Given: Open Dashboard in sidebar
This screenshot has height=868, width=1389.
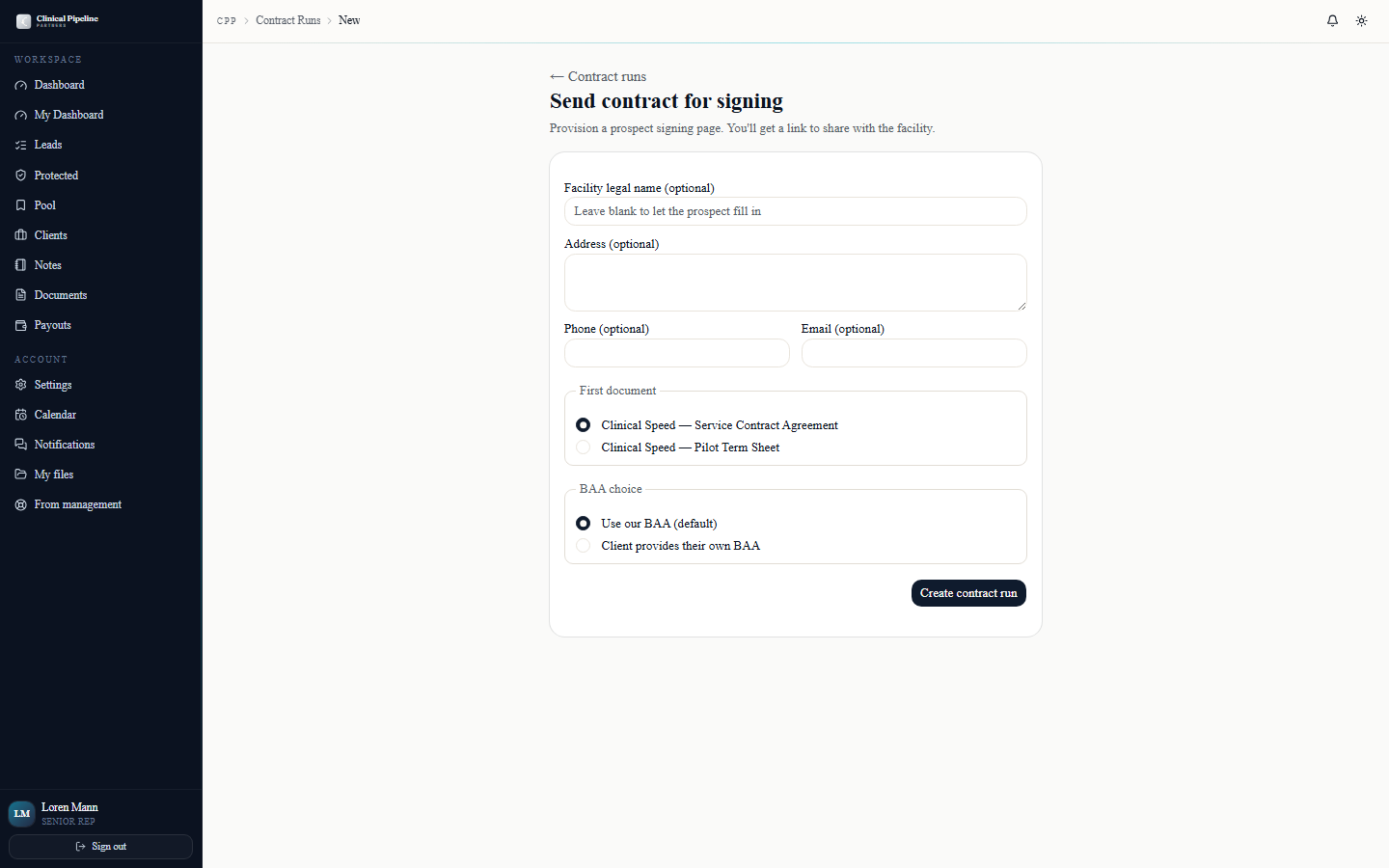Looking at the screenshot, I should 101,85.
